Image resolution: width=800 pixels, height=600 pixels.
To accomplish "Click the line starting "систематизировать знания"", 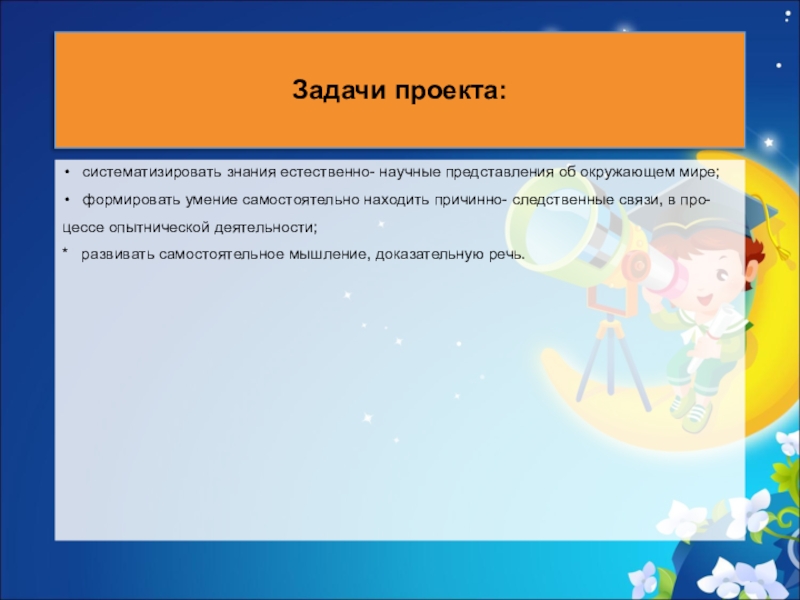I will pos(401,172).
